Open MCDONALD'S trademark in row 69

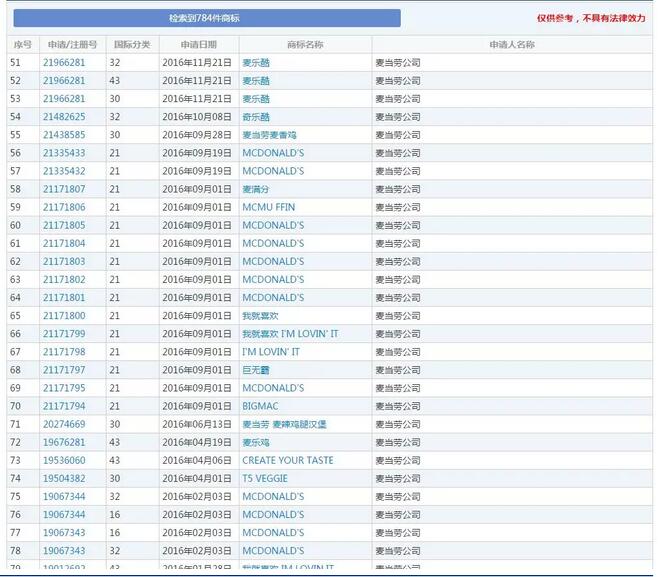[x=273, y=388]
